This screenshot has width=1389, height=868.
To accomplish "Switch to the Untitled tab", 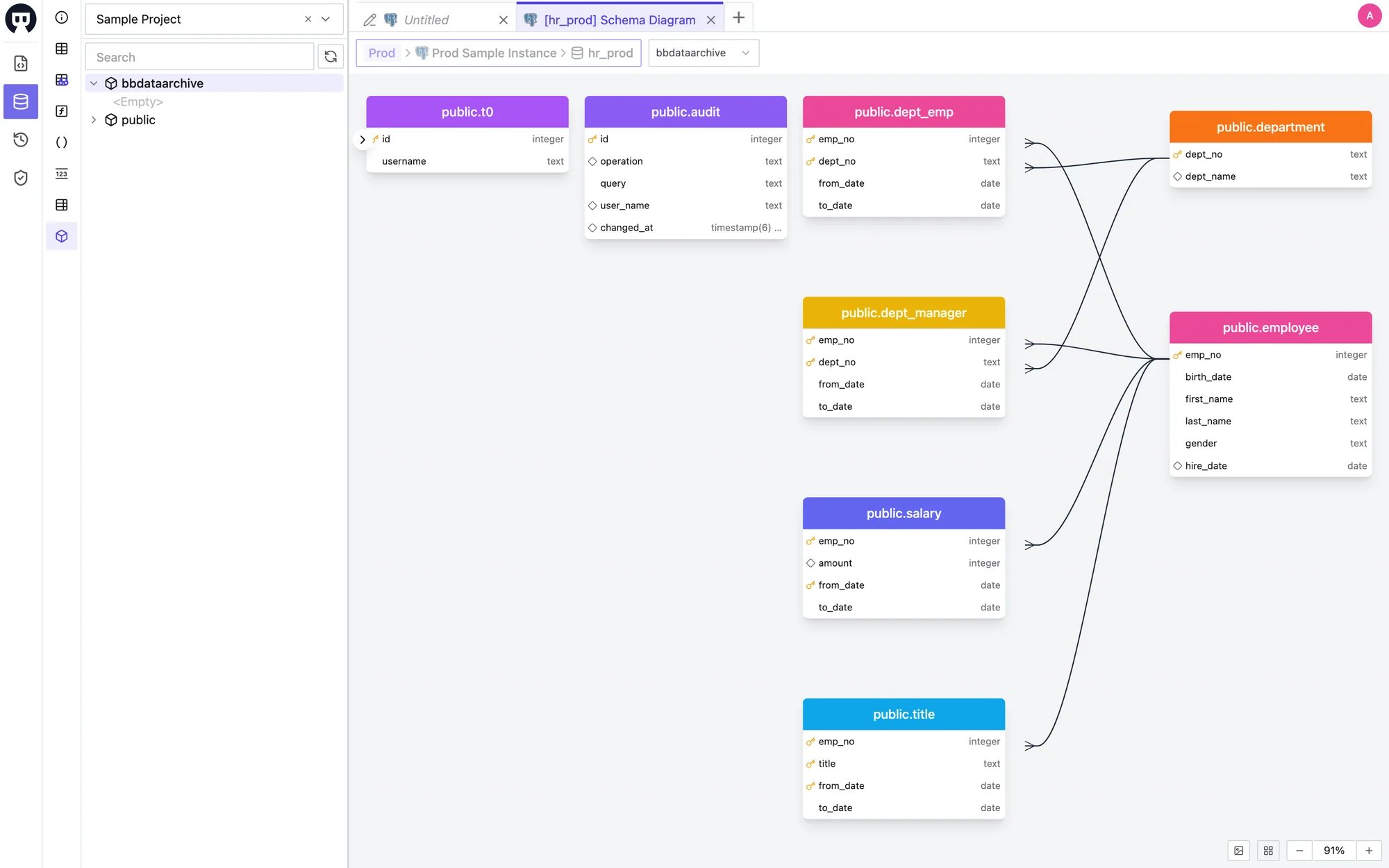I will pos(426,20).
